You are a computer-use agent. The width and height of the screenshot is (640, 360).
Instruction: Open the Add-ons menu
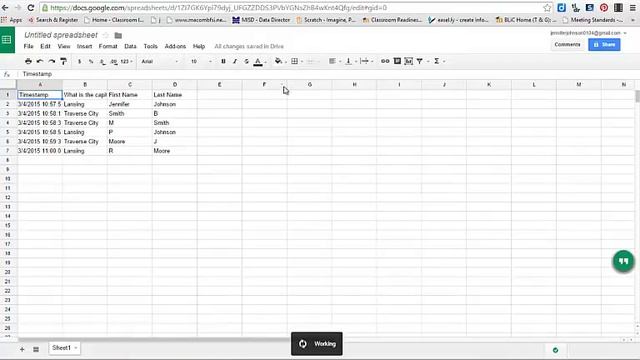pos(175,46)
